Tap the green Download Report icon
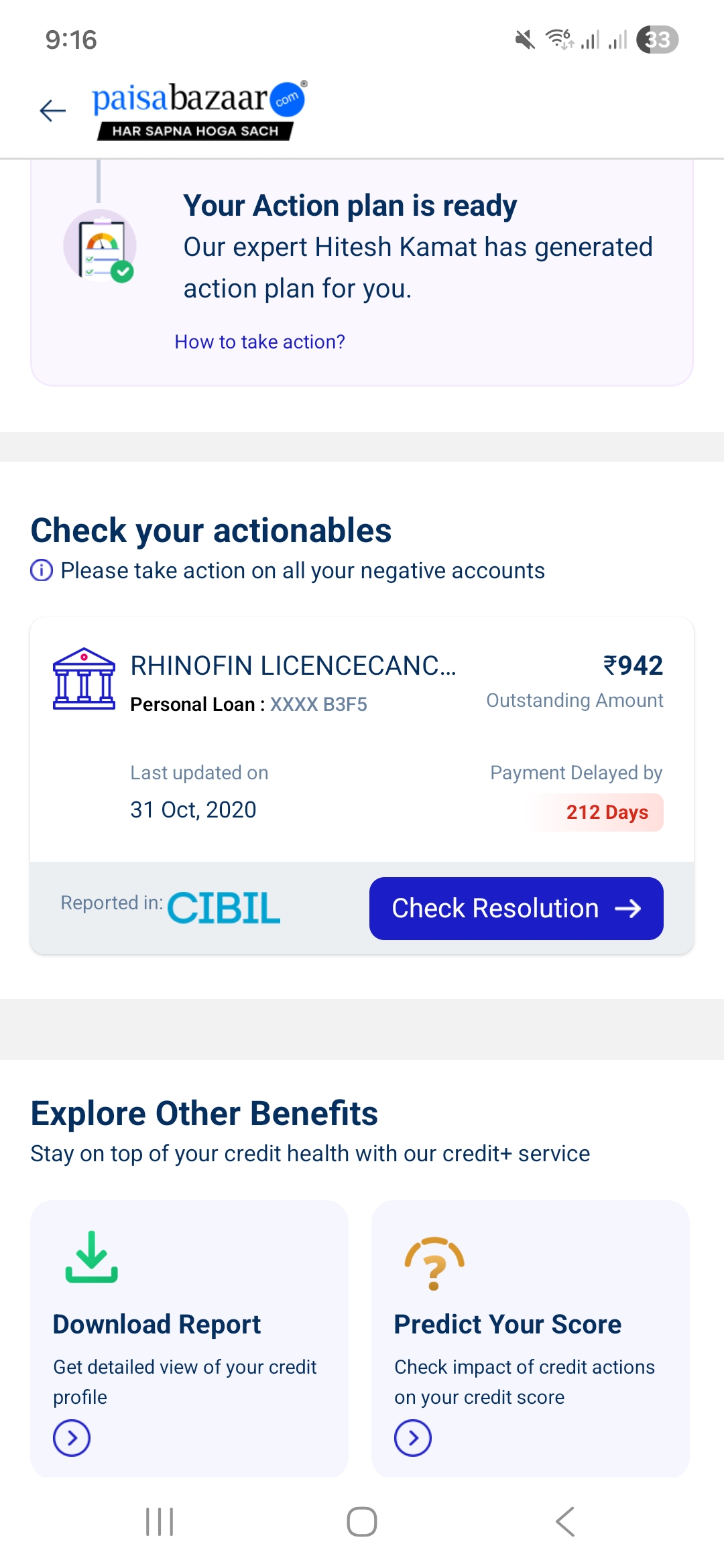Screen dimensions: 724x1568 pos(92,1257)
